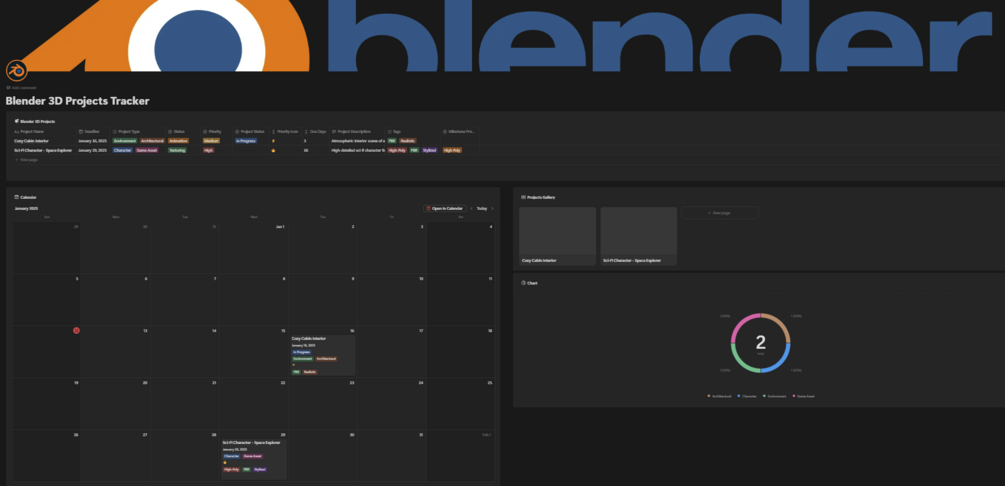Open the Milestone Pro... column header menu
1005x486 pixels.
click(460, 131)
